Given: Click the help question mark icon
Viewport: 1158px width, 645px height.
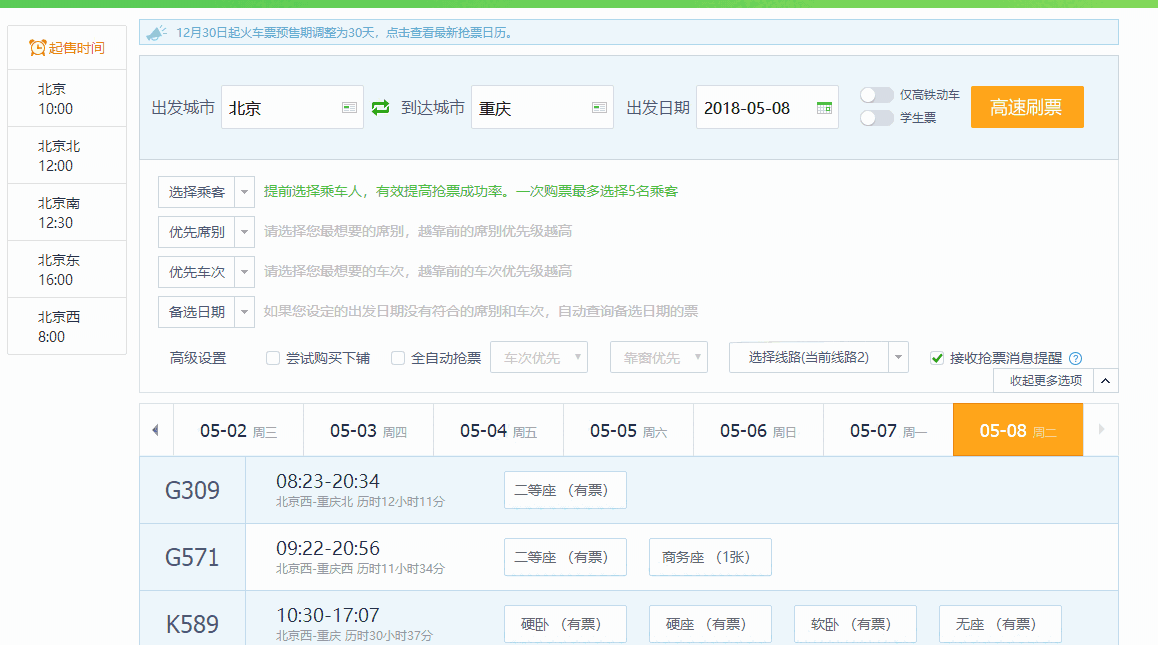Looking at the screenshot, I should [1076, 359].
